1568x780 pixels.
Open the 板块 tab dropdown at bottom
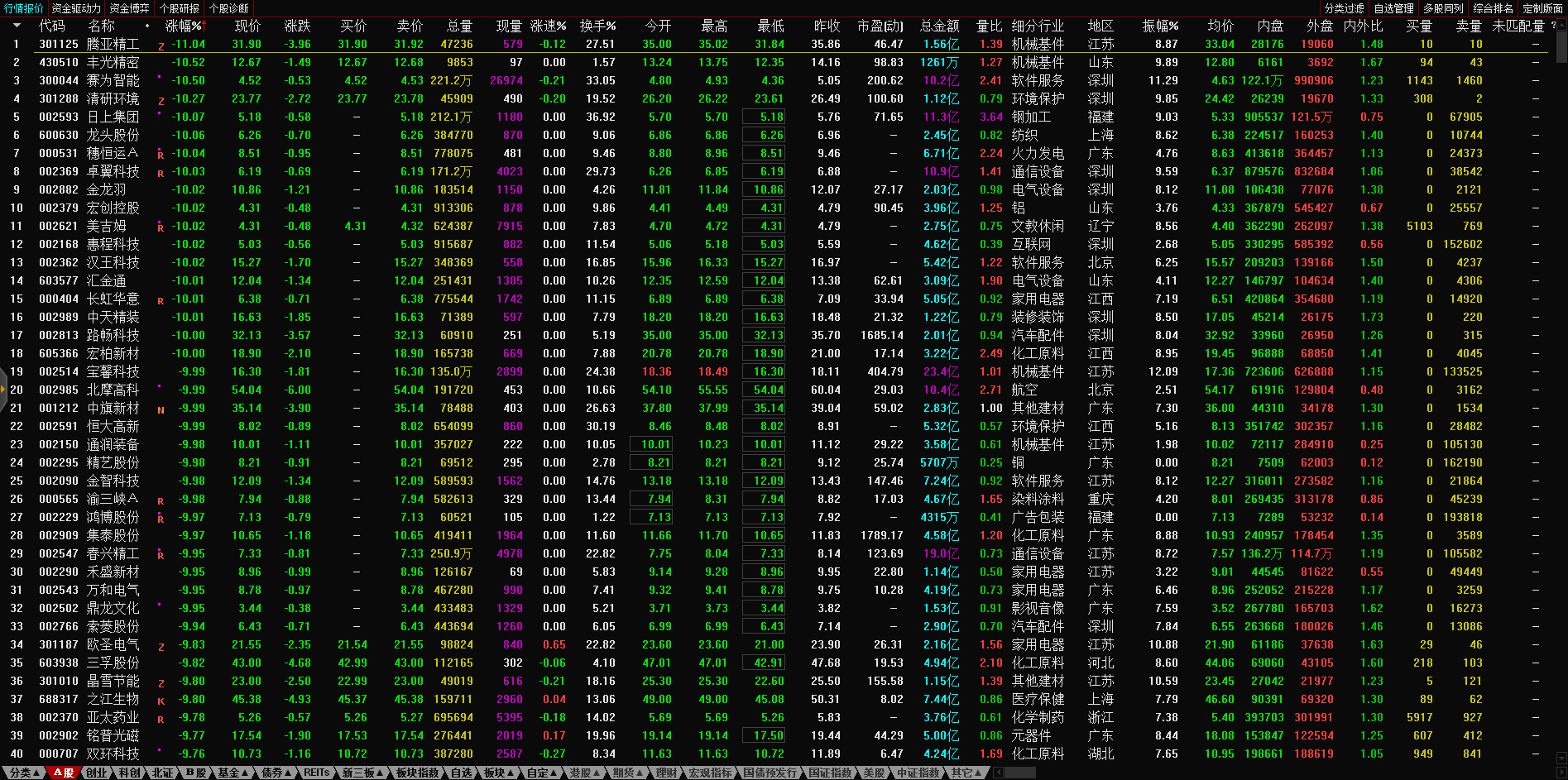(x=499, y=773)
